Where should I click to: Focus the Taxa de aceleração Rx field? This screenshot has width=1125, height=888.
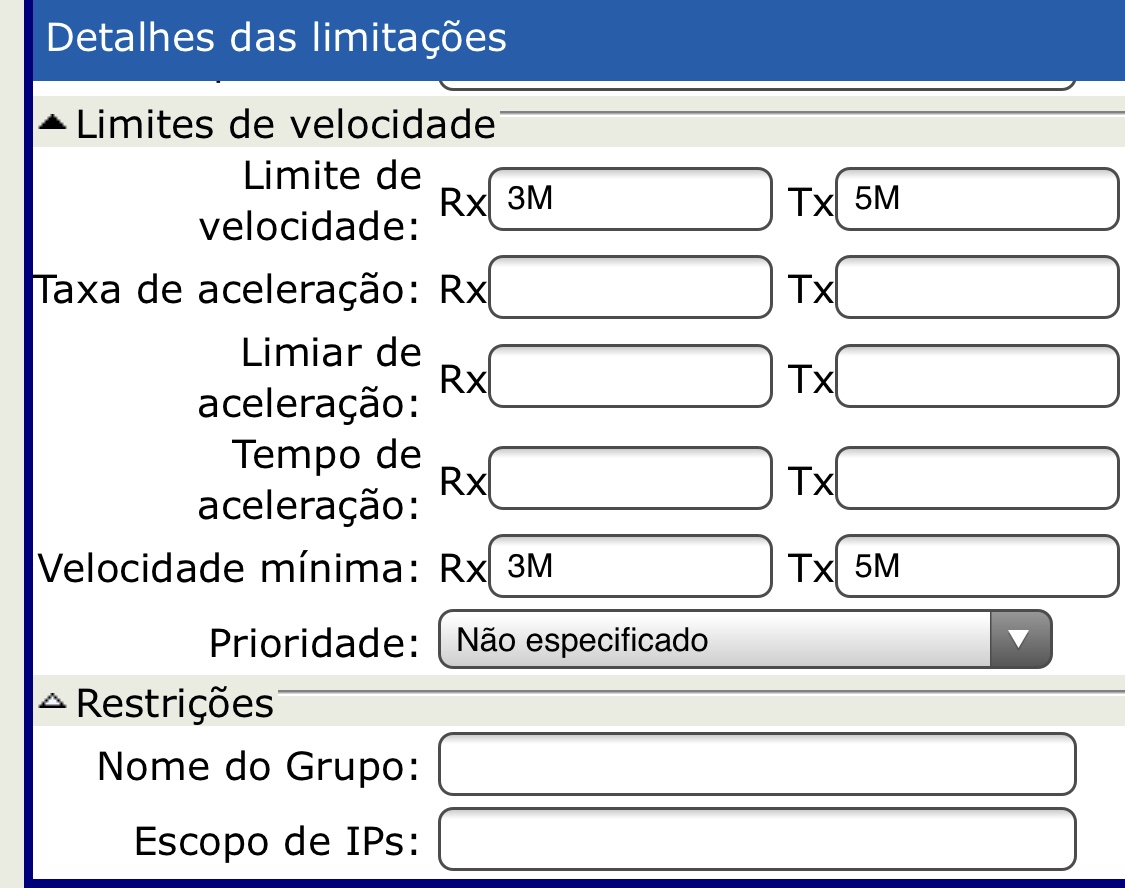631,288
